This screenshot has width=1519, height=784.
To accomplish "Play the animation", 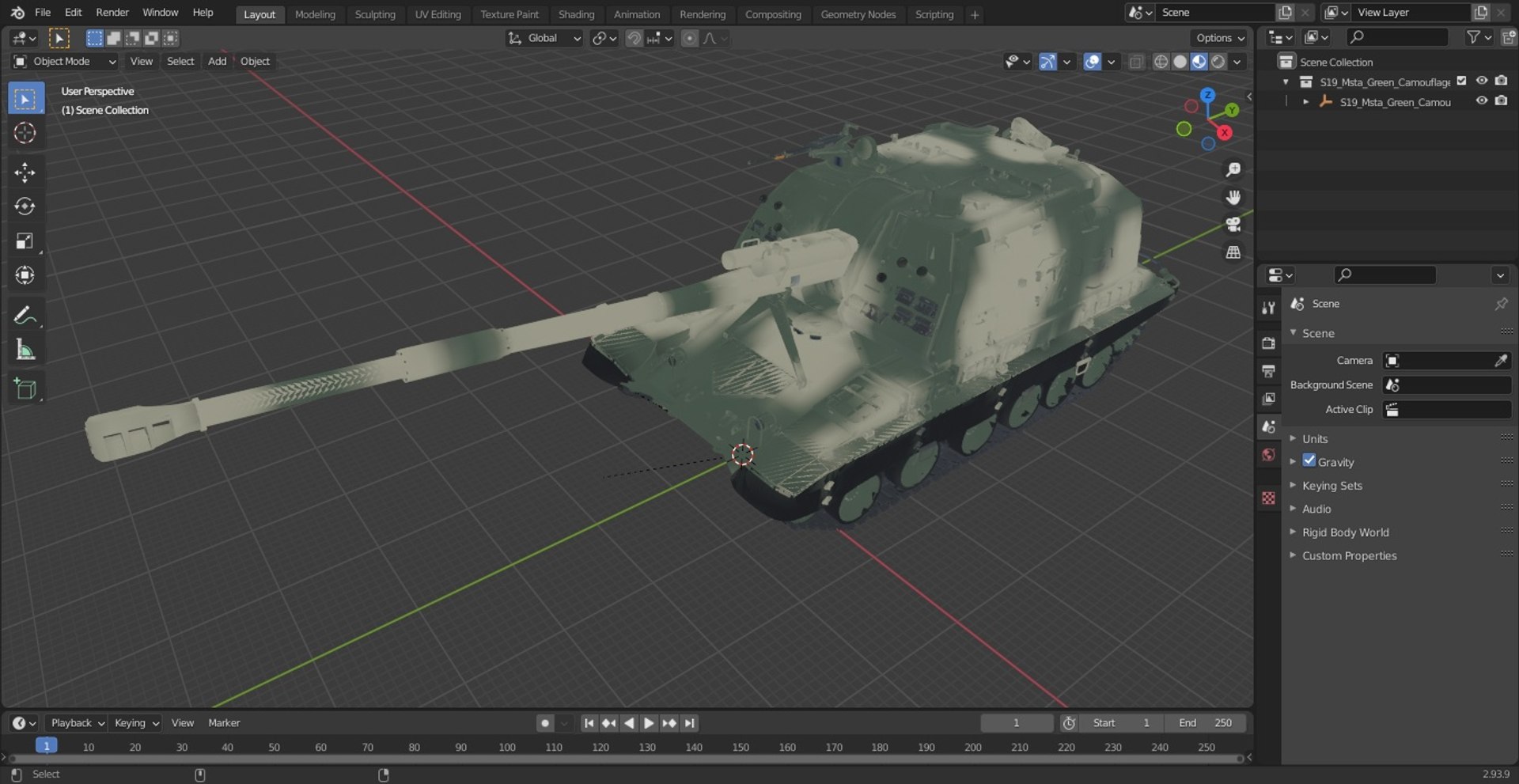I will point(649,723).
